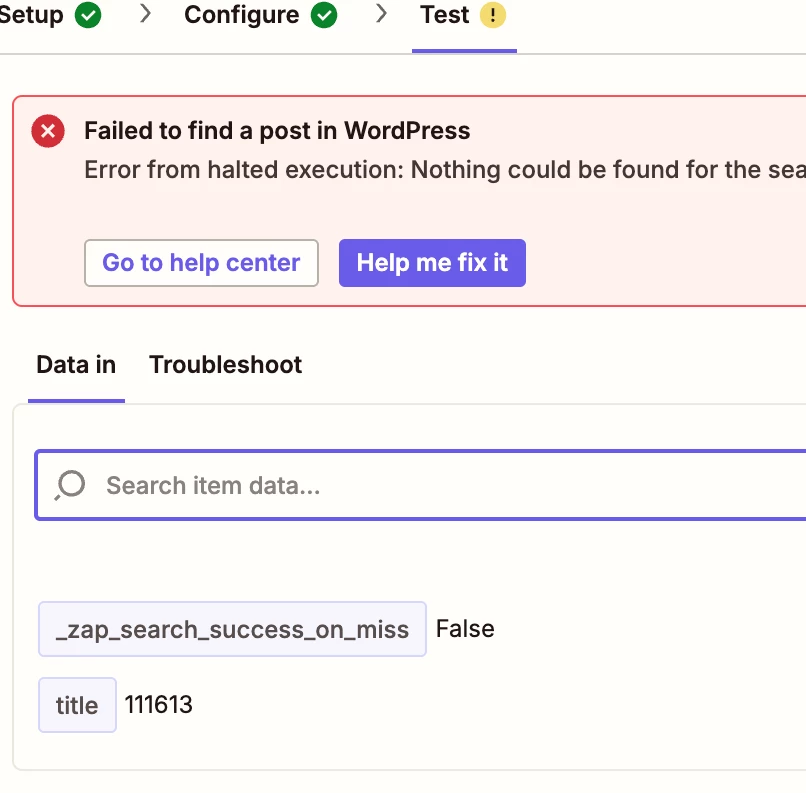Screen dimensions: 806x793
Task: Click the Help me fix it button
Action: point(432,263)
